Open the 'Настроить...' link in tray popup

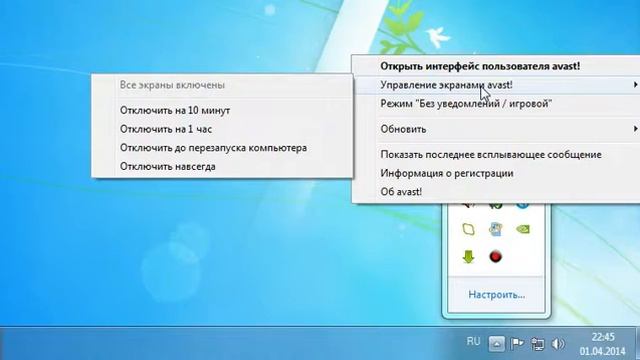click(x=496, y=294)
